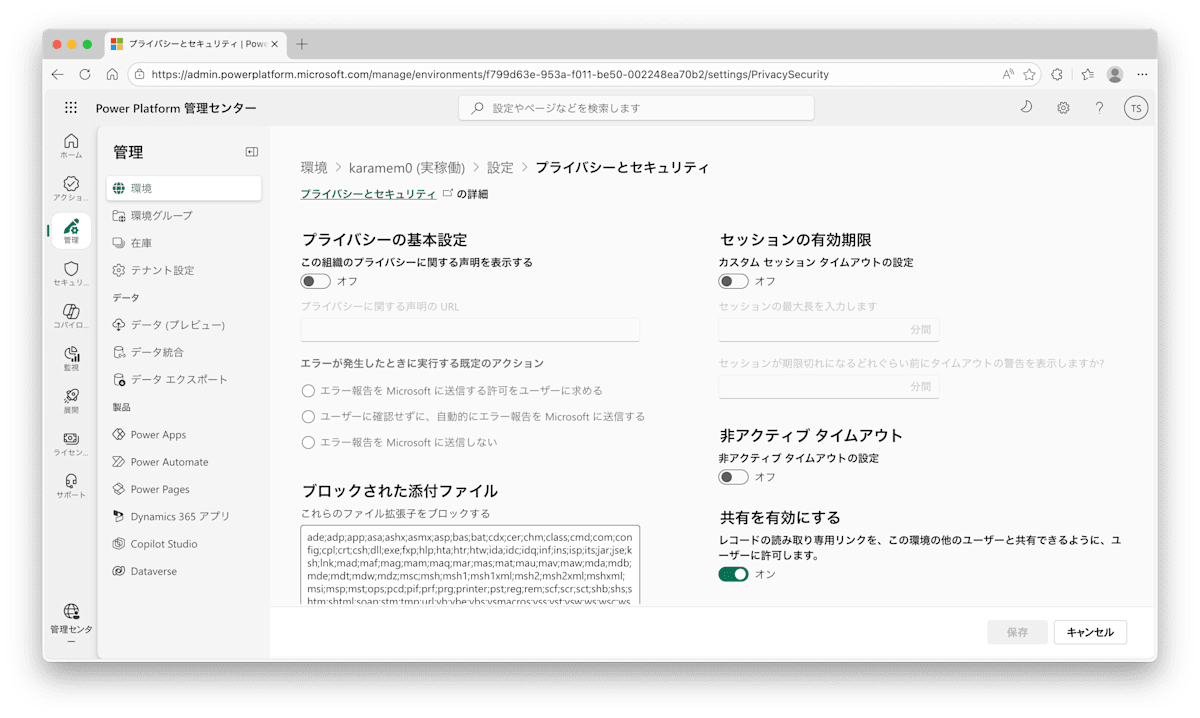Click the timeout warning minutes field
Screen dimensions: 1200x718
pyautogui.click(x=828, y=386)
